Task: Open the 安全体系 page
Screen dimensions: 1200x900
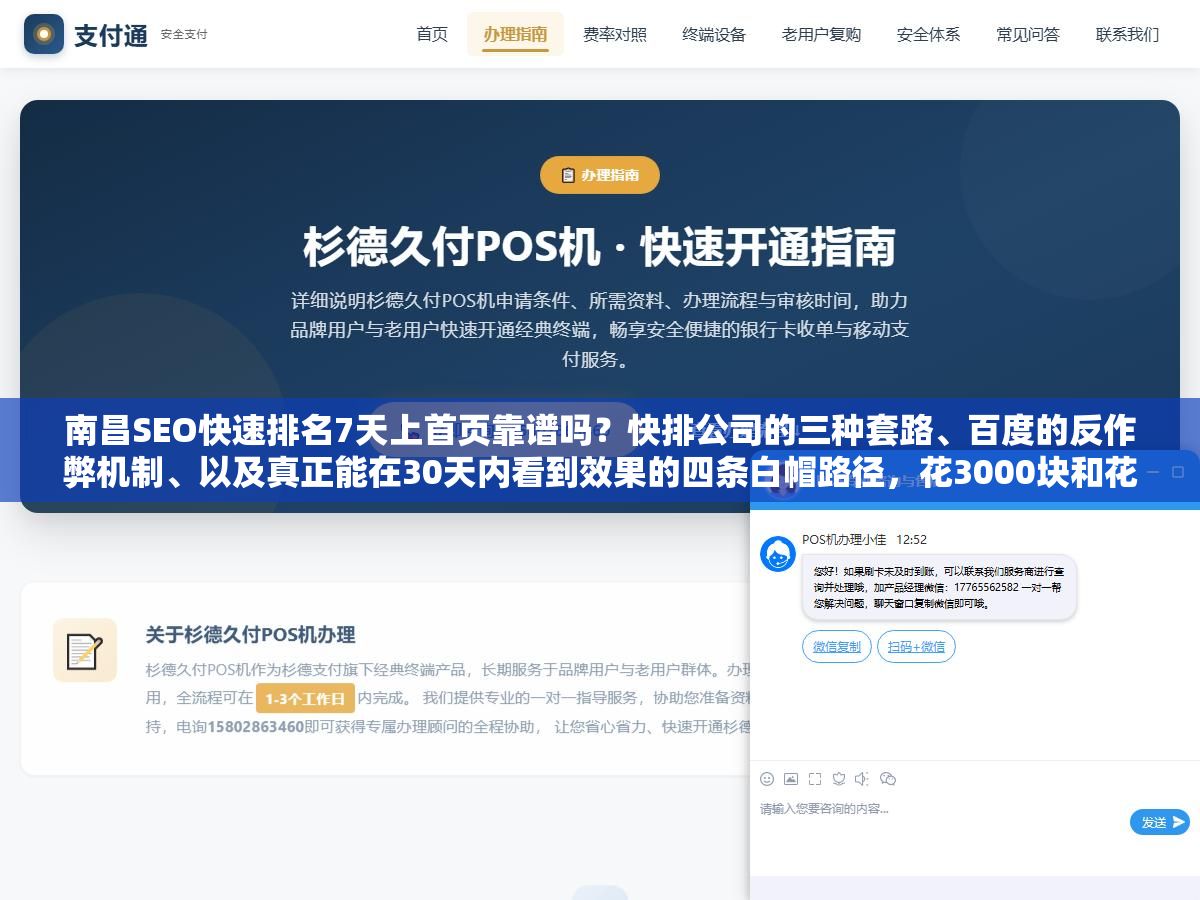Action: (x=928, y=34)
